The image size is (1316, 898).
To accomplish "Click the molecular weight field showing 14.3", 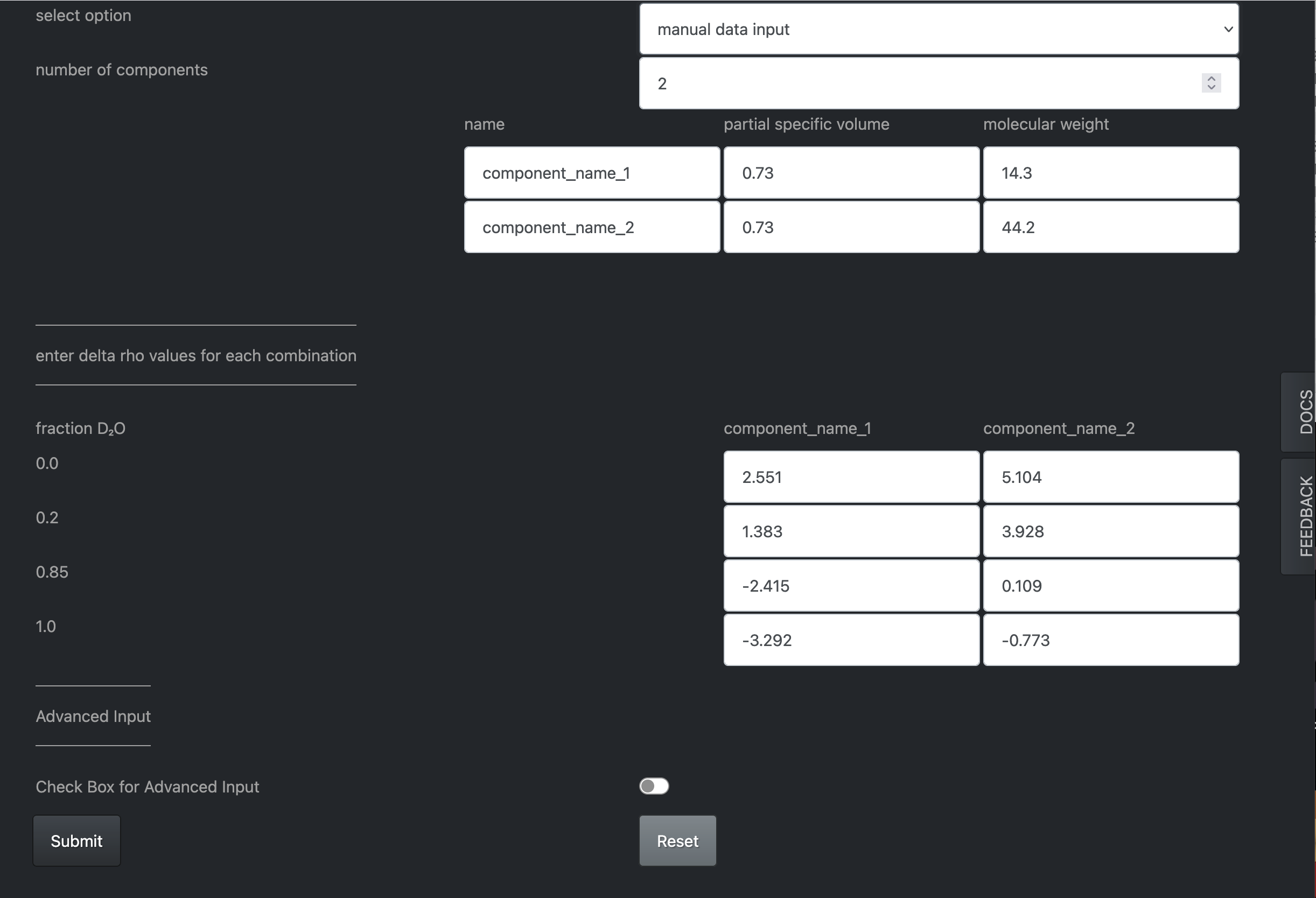I will click(1111, 173).
